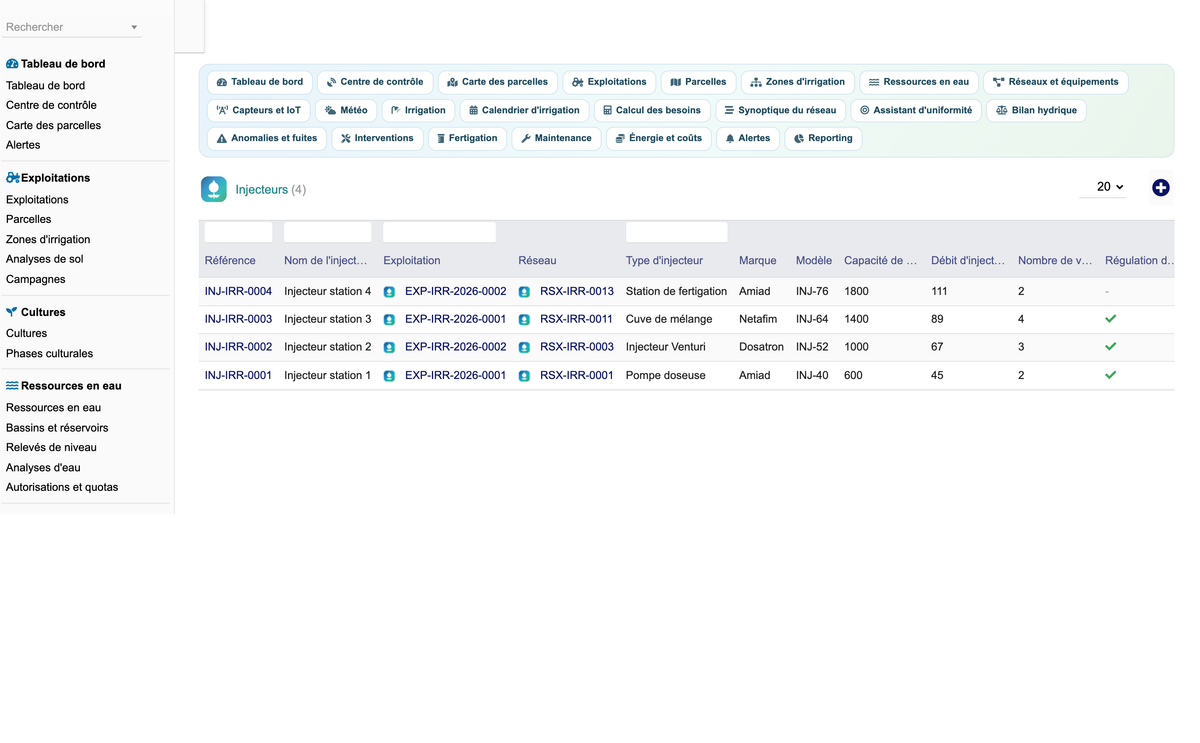Open Énergie et coûts toolbar button
This screenshot has height=743, width=1200.
[659, 138]
